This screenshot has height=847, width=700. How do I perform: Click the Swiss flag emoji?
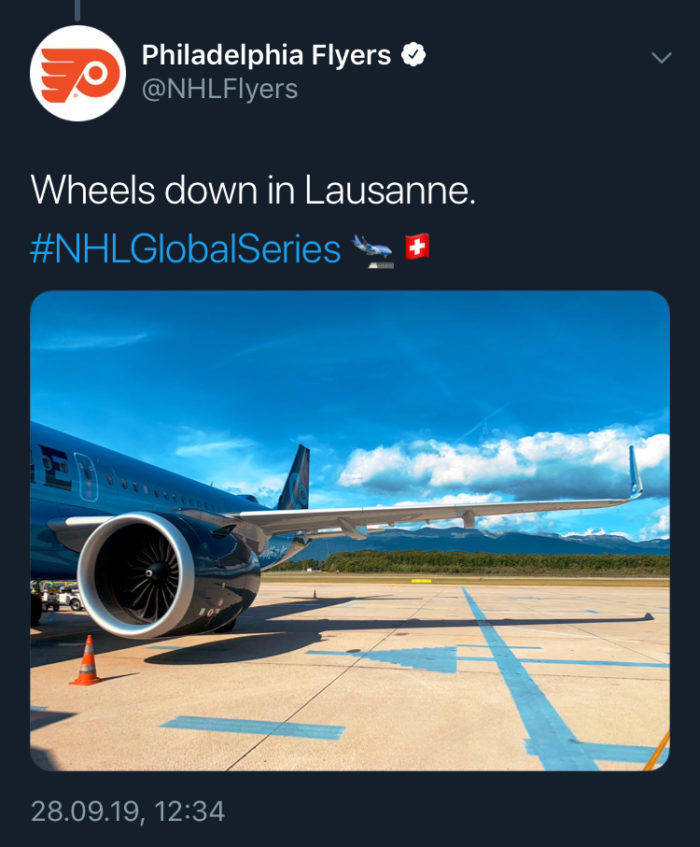pyautogui.click(x=418, y=247)
